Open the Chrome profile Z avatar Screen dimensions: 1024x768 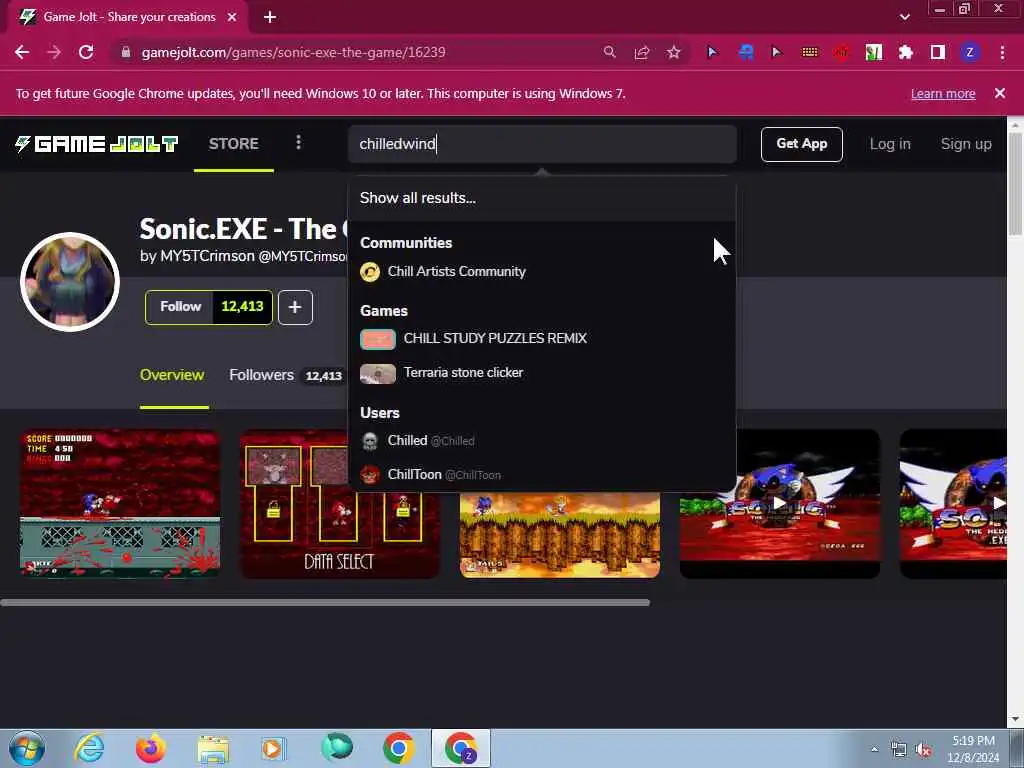(970, 52)
